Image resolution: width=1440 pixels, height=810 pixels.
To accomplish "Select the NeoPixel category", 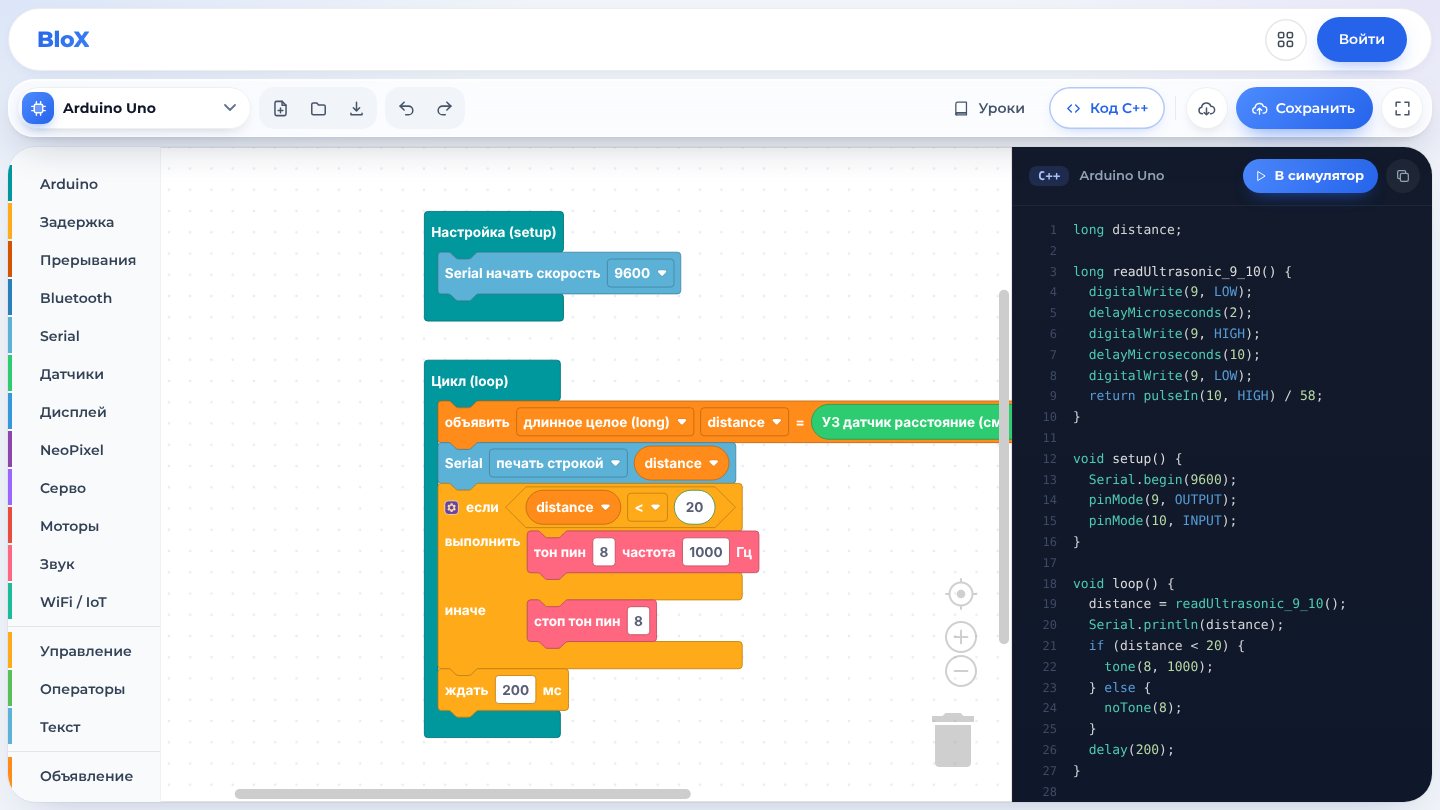I will pos(85,450).
